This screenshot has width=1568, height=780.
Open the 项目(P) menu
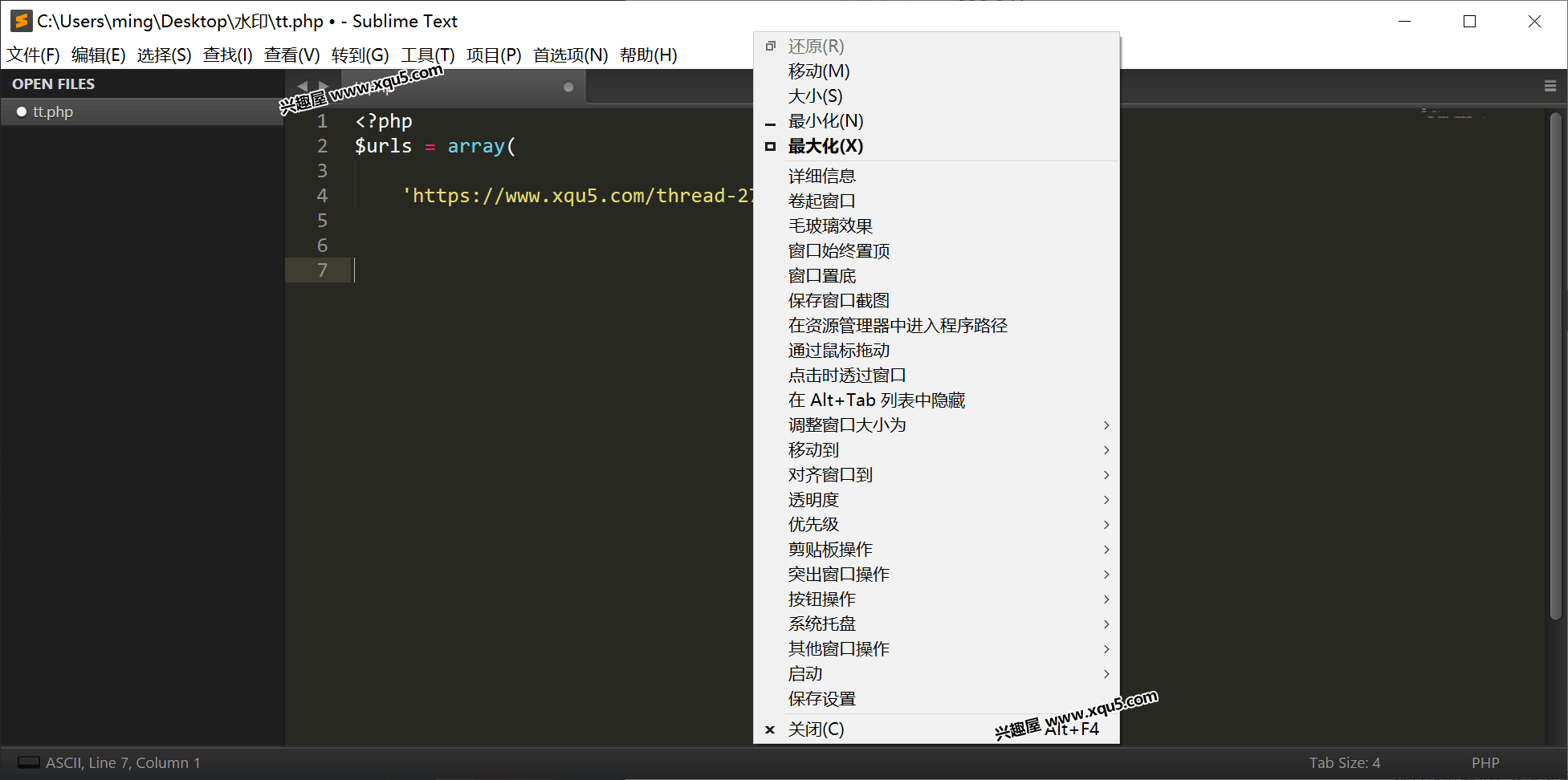click(494, 55)
